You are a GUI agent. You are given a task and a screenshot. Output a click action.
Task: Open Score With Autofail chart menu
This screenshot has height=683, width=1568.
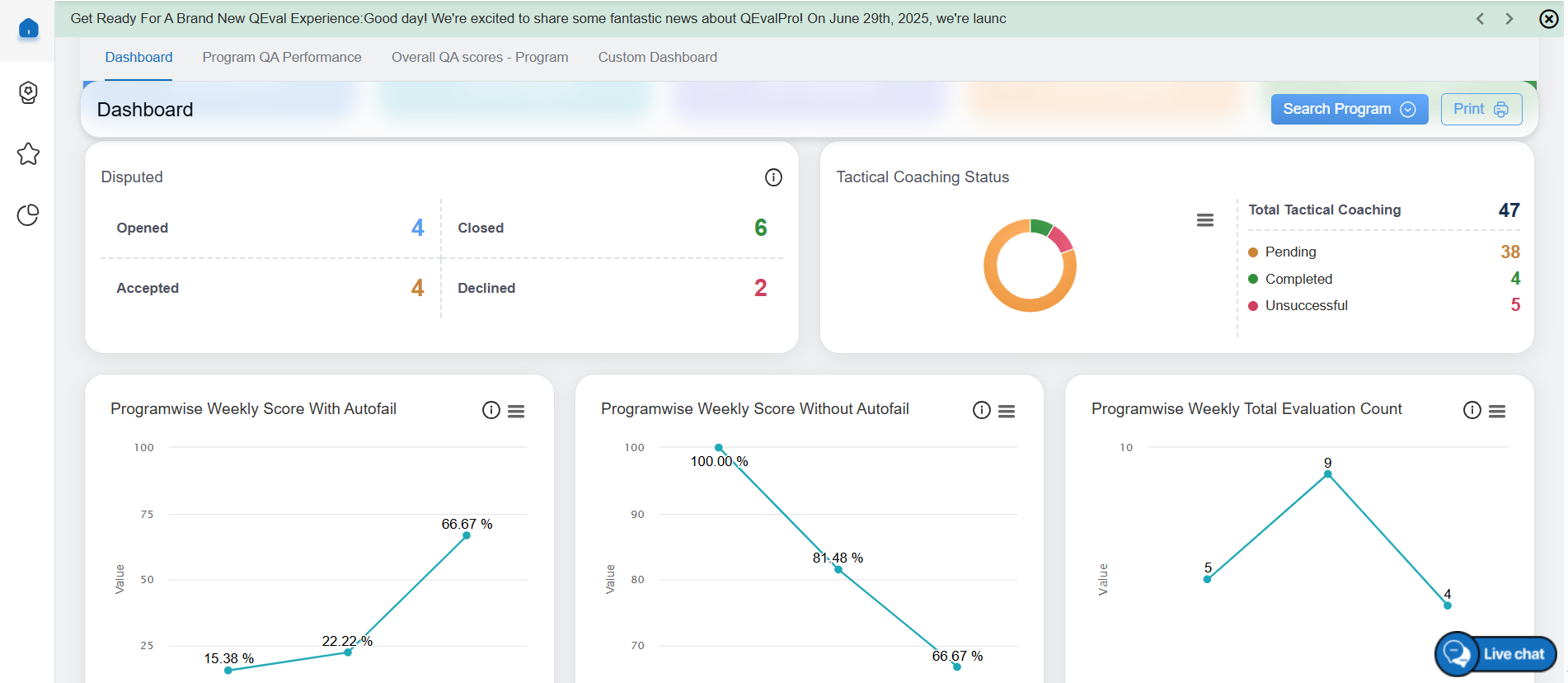516,412
